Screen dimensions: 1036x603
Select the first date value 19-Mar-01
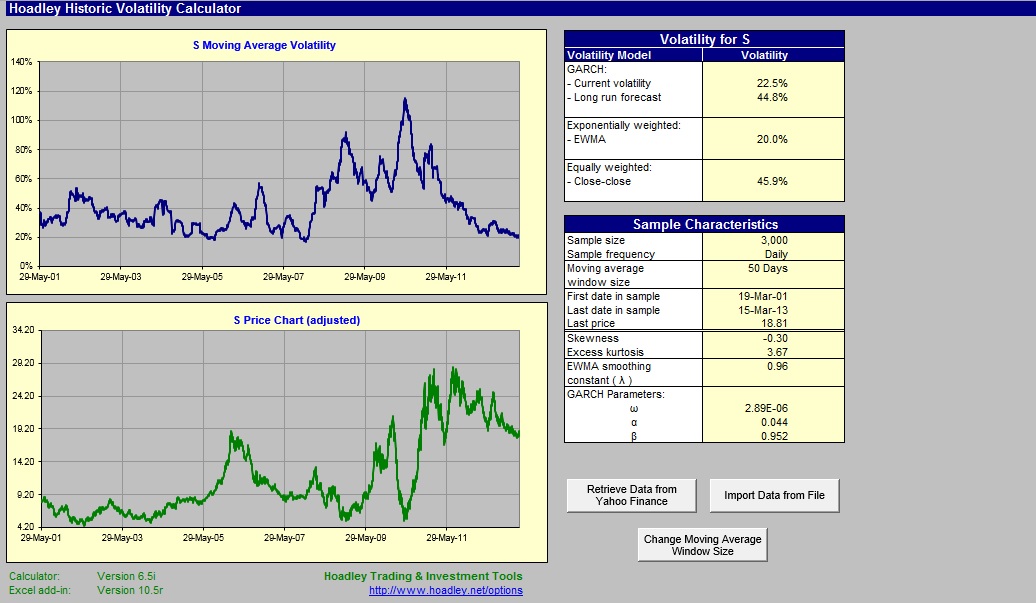762,297
